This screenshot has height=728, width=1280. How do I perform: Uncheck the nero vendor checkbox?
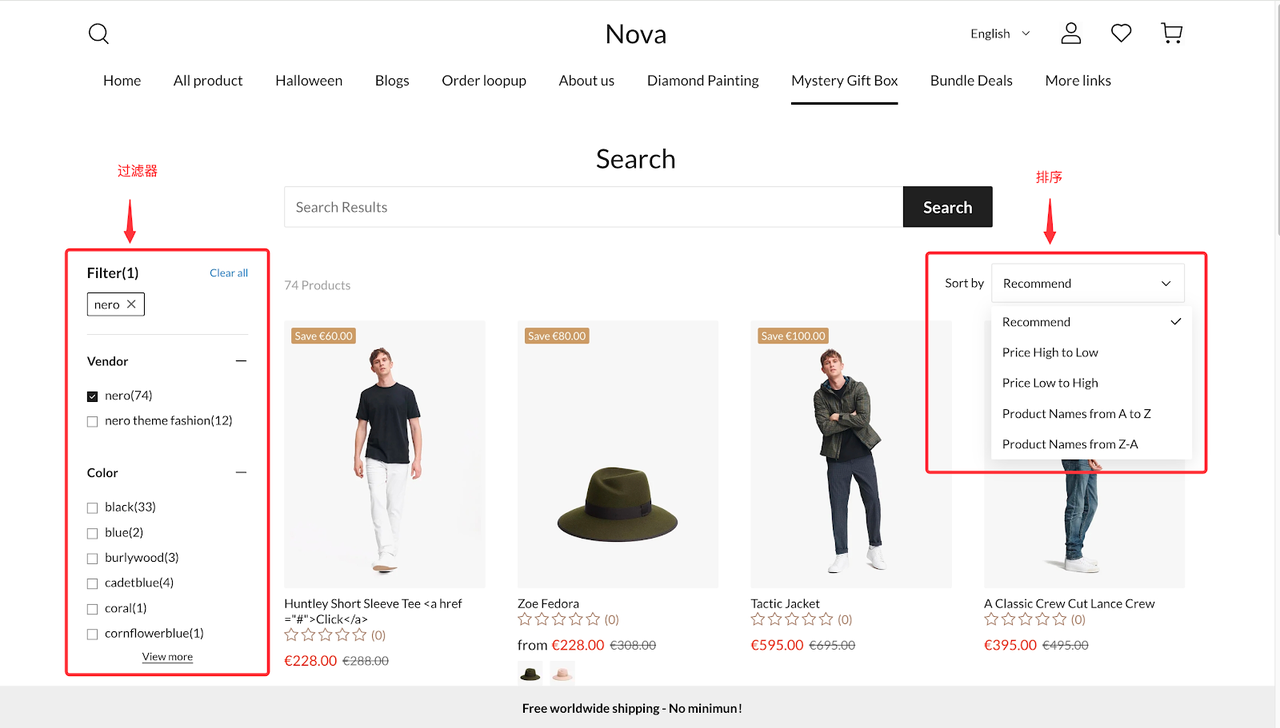point(93,396)
